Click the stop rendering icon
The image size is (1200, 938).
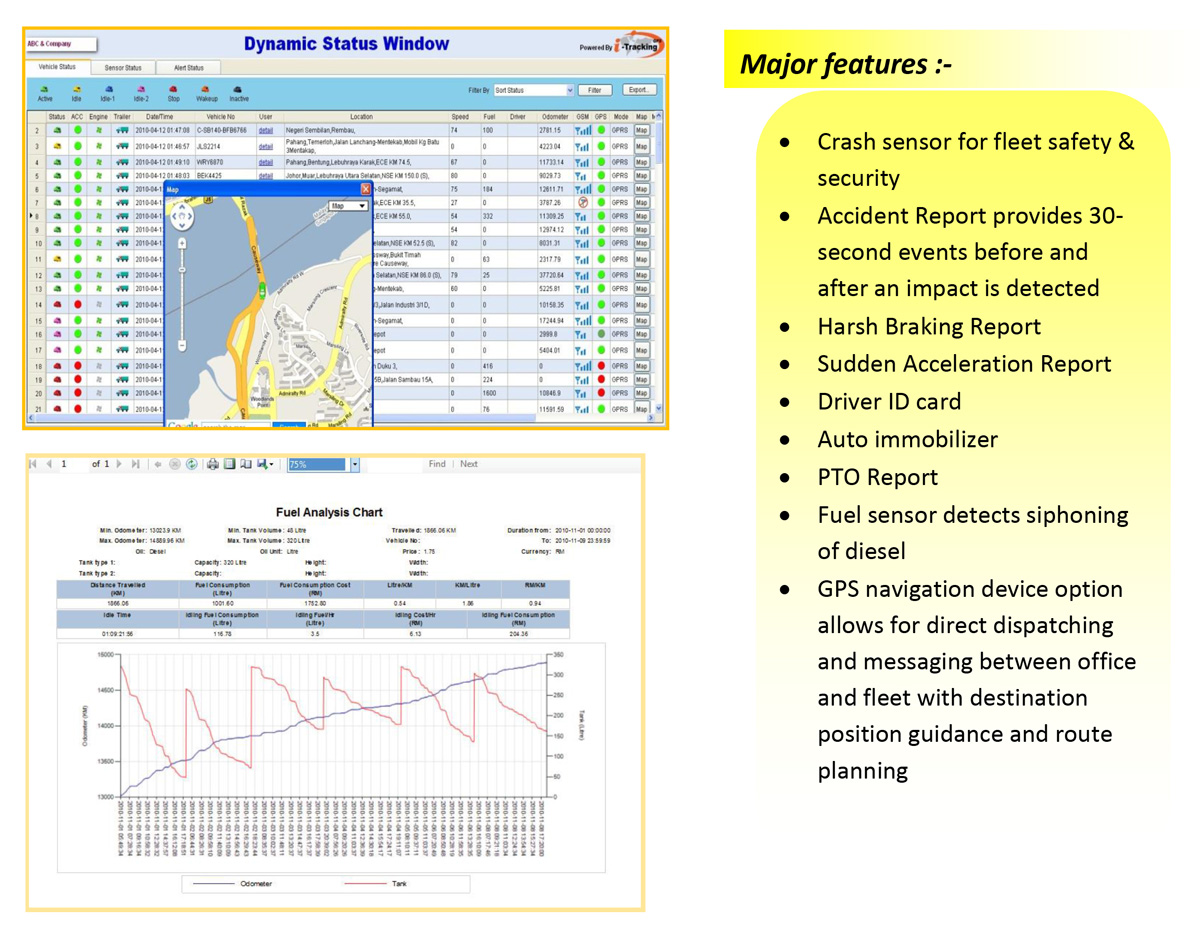tap(175, 464)
